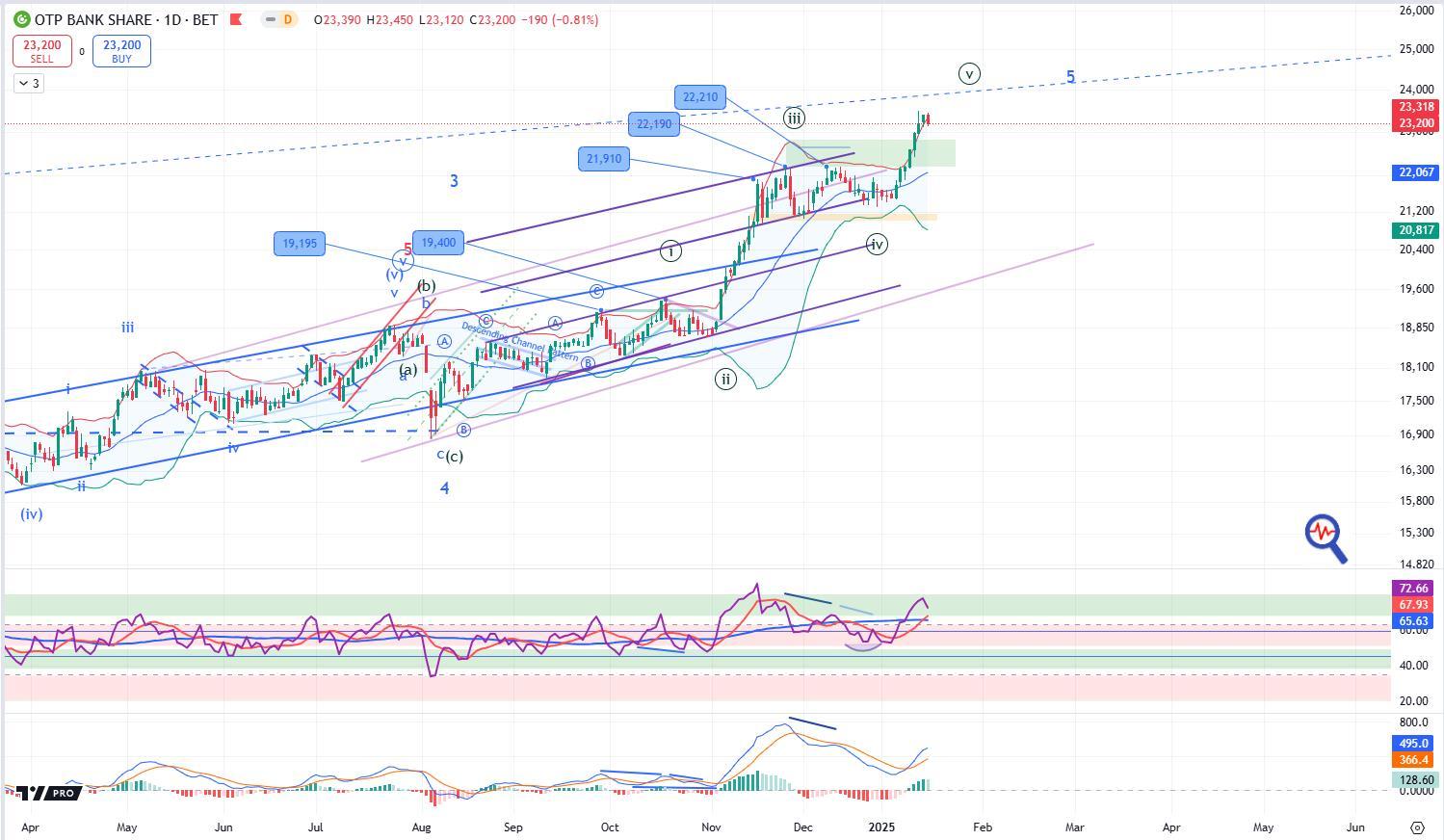Select the circled iv wave label
Screen dimensions: 1444x840
(877, 244)
